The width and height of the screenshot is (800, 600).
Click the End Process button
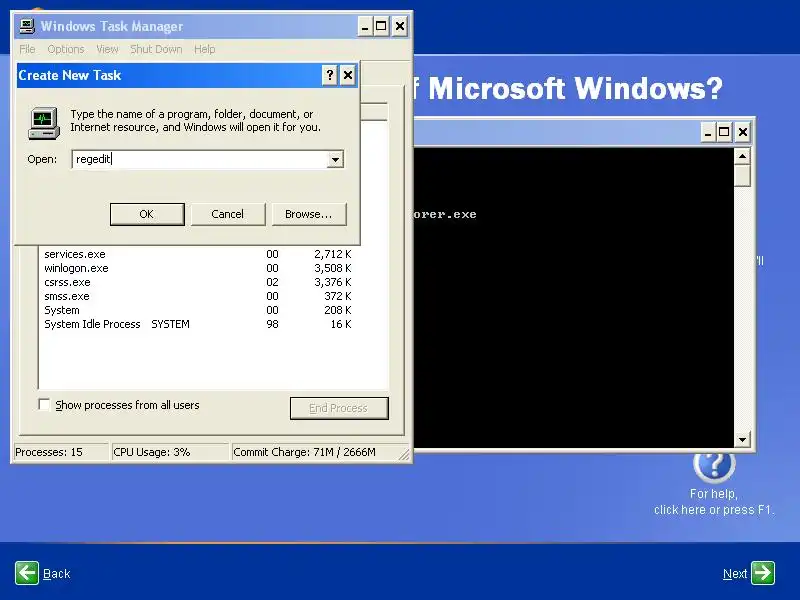tap(339, 408)
